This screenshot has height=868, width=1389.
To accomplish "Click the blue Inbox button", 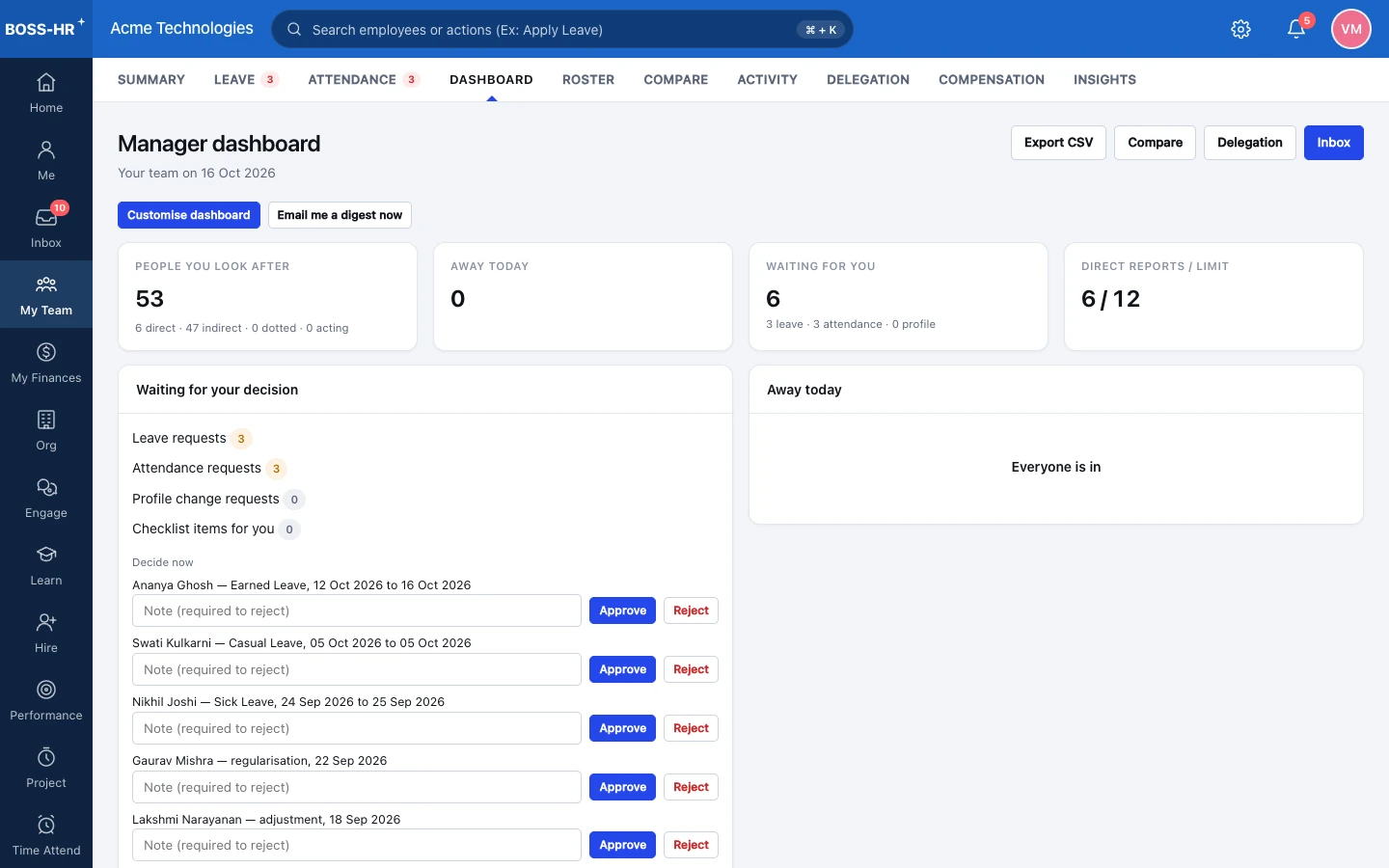I will [x=1334, y=143].
